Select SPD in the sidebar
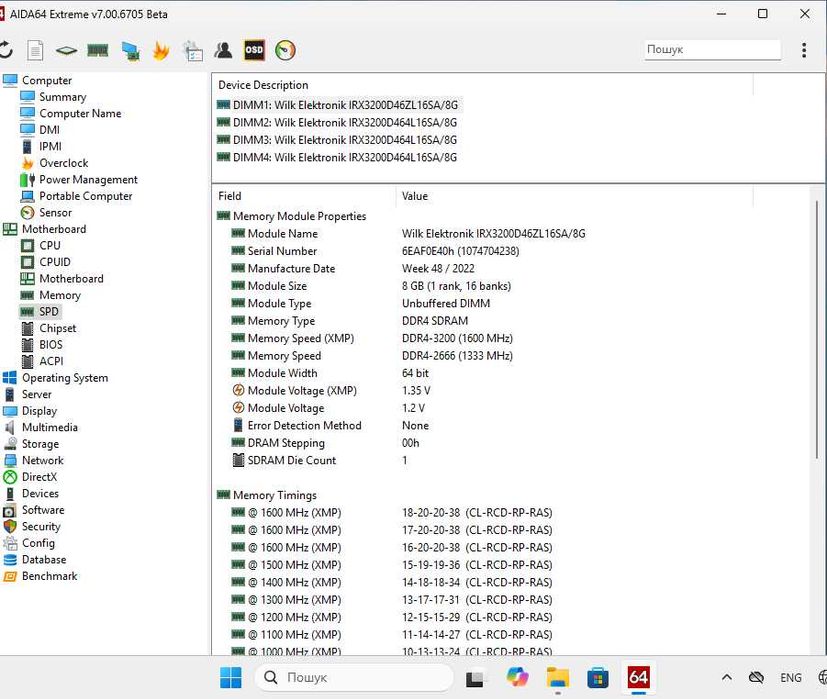 coord(49,312)
